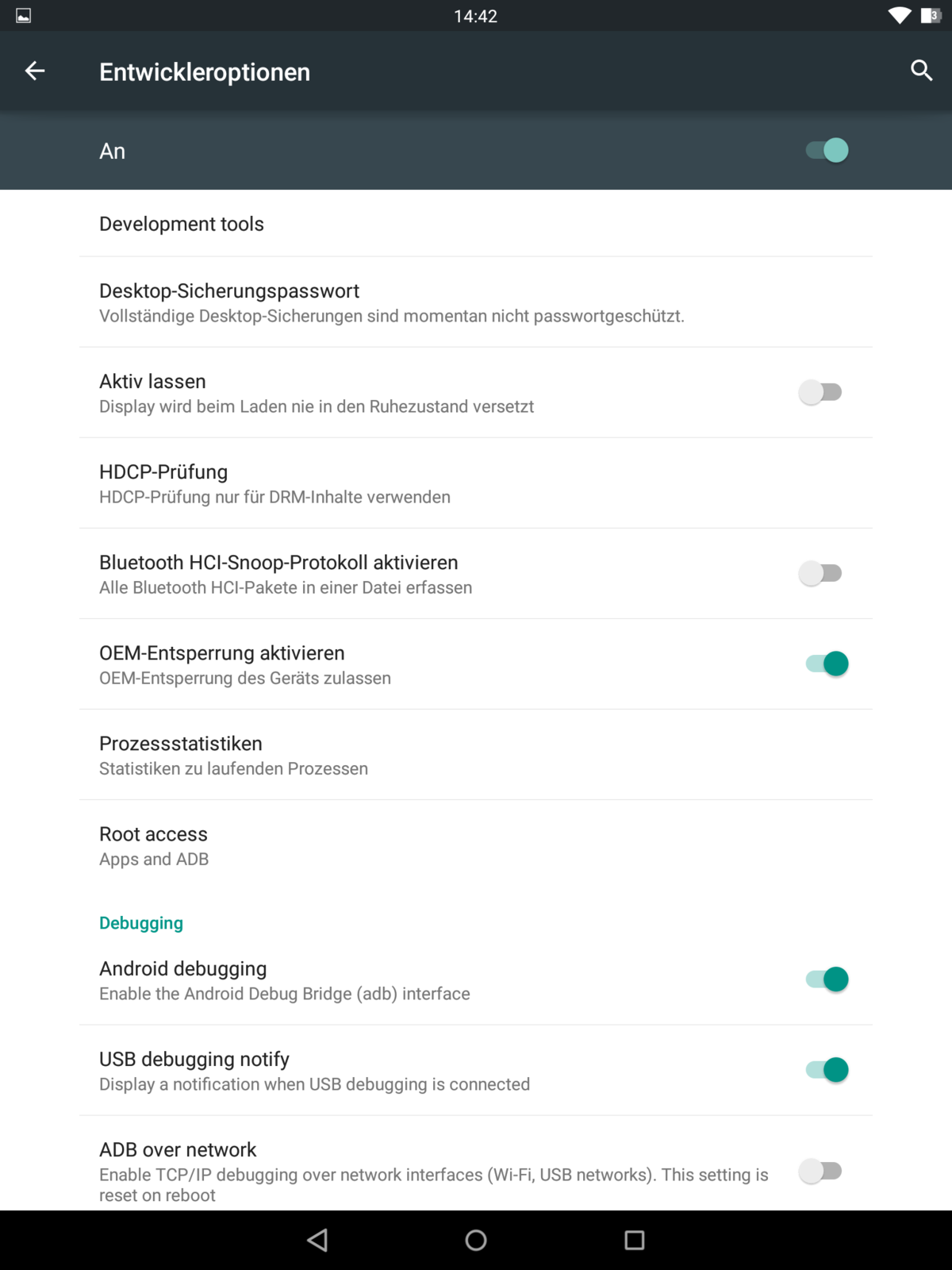Open the search magnifier icon

pos(921,71)
